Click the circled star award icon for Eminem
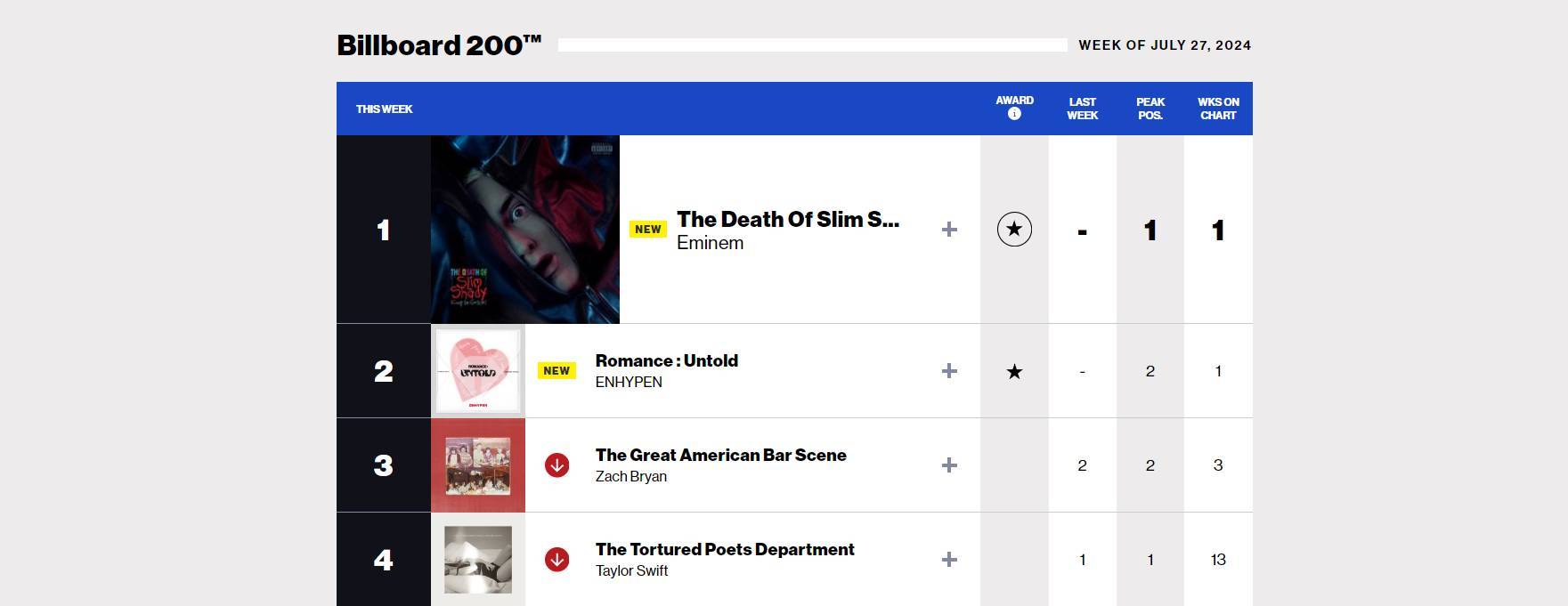The image size is (1568, 606). pyautogui.click(x=1014, y=230)
